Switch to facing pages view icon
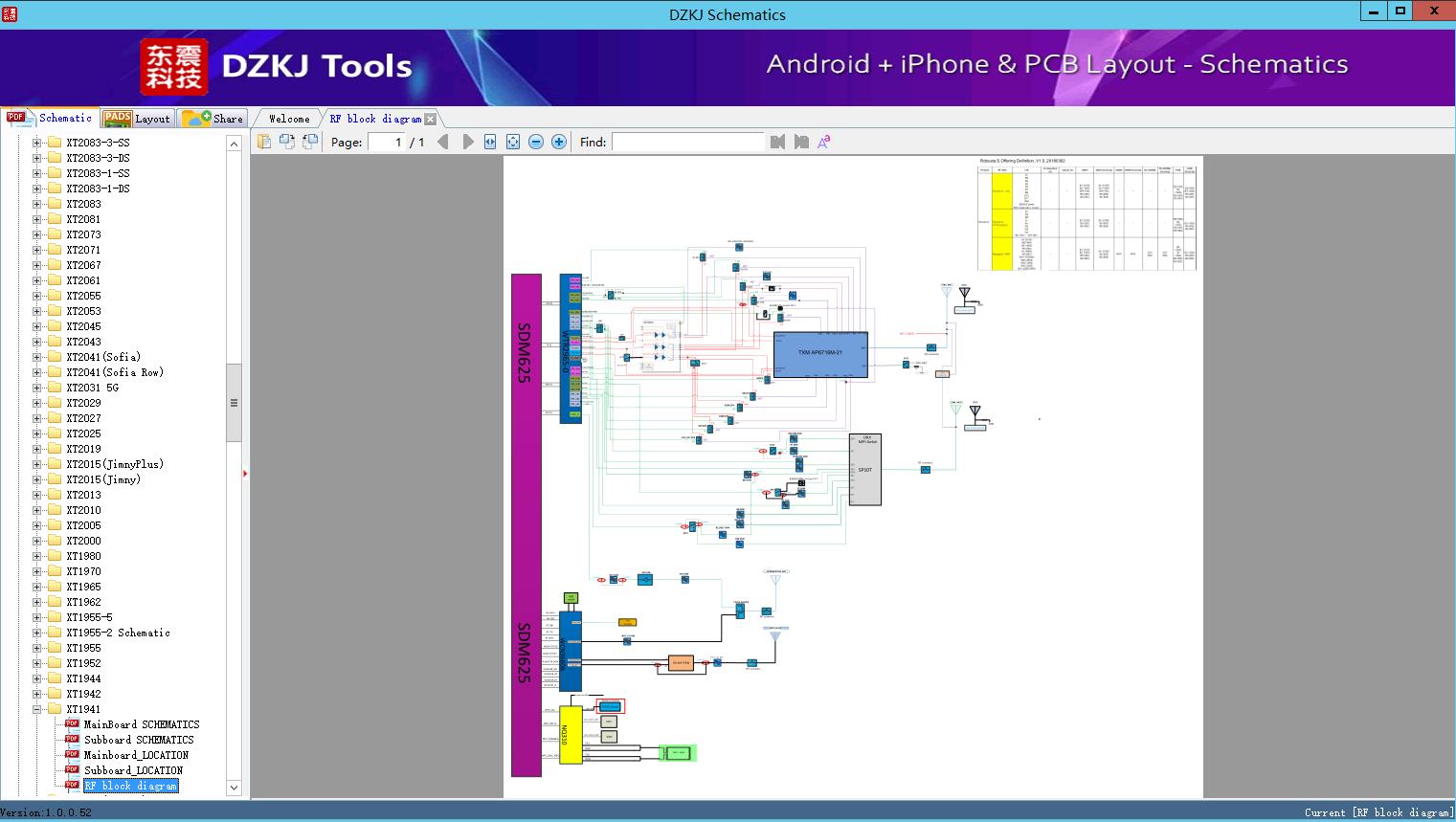Viewport: 1456px width, 822px height. pyautogui.click(x=286, y=141)
